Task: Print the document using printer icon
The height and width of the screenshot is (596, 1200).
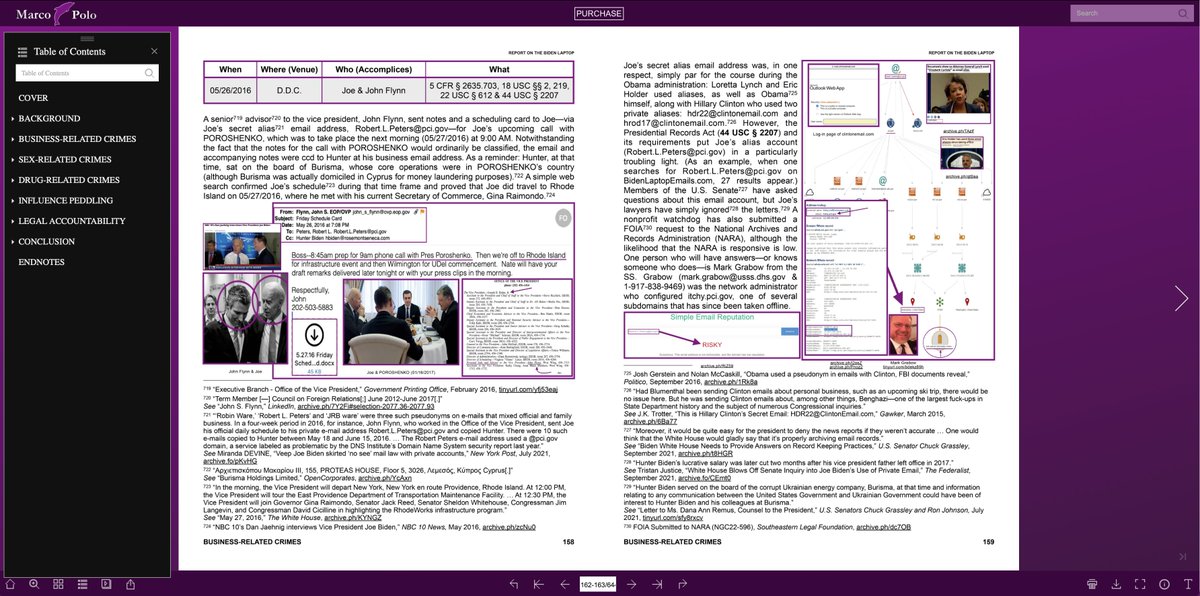Action: (x=1092, y=583)
